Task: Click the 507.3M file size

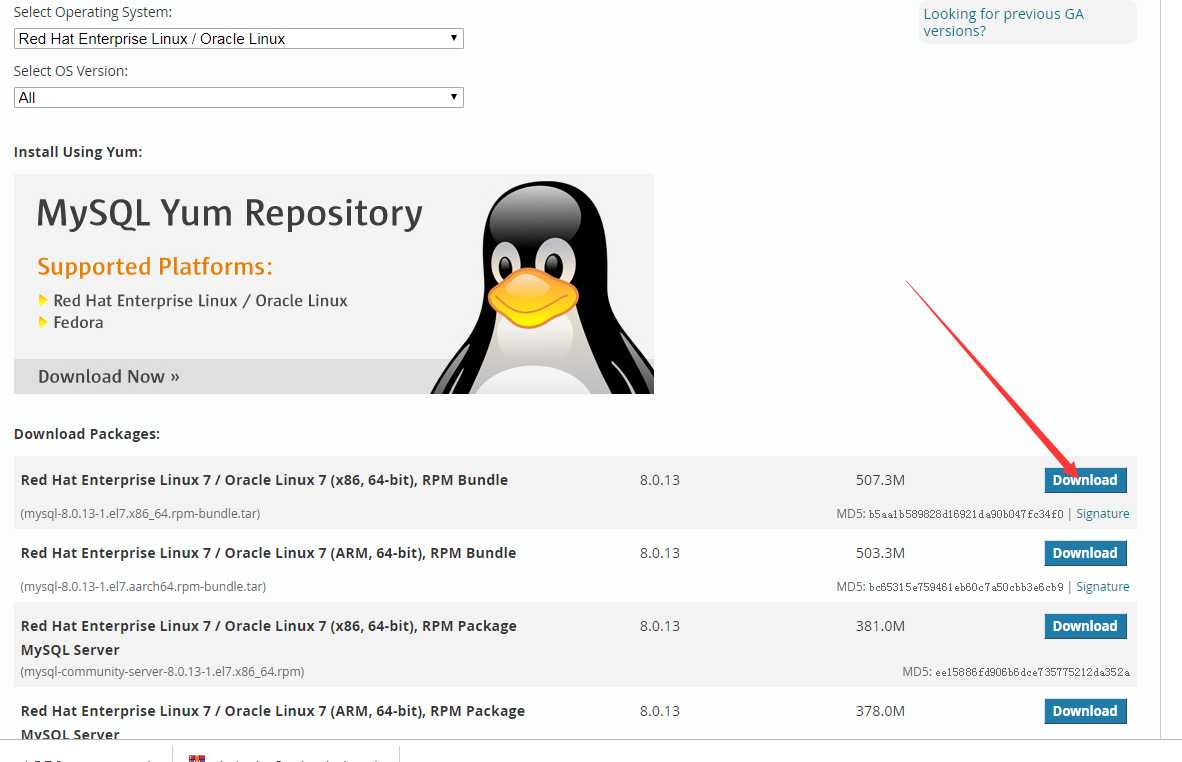Action: pyautogui.click(x=880, y=480)
